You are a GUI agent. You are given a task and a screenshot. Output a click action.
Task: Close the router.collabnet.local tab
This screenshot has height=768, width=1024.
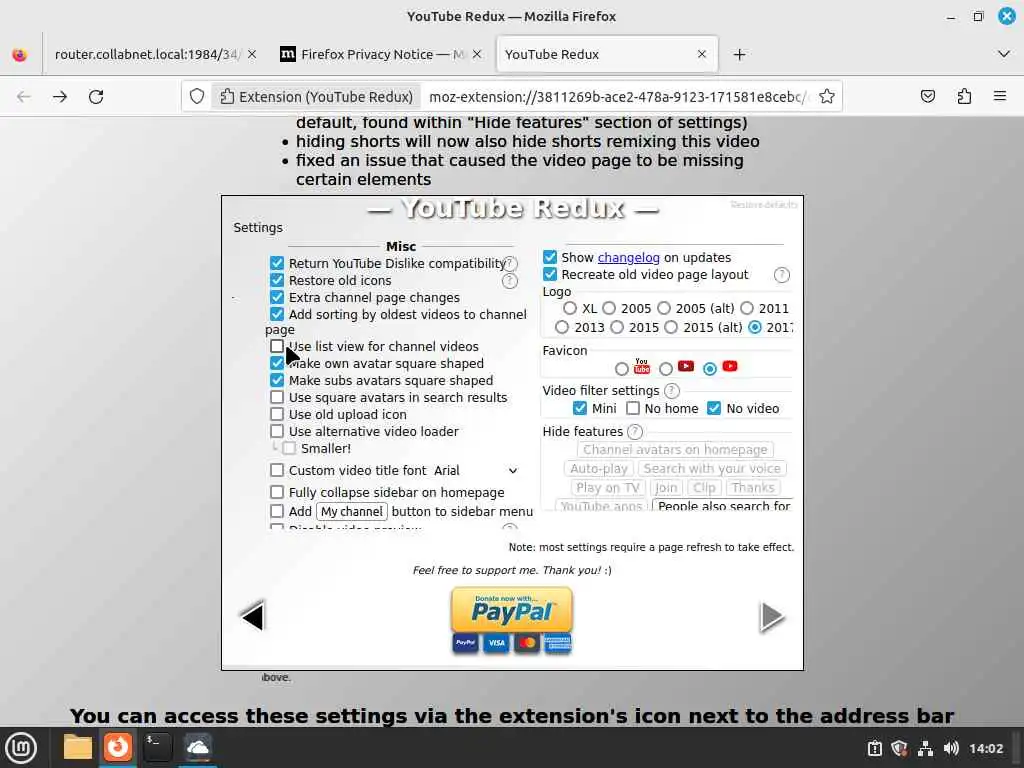coord(252,54)
